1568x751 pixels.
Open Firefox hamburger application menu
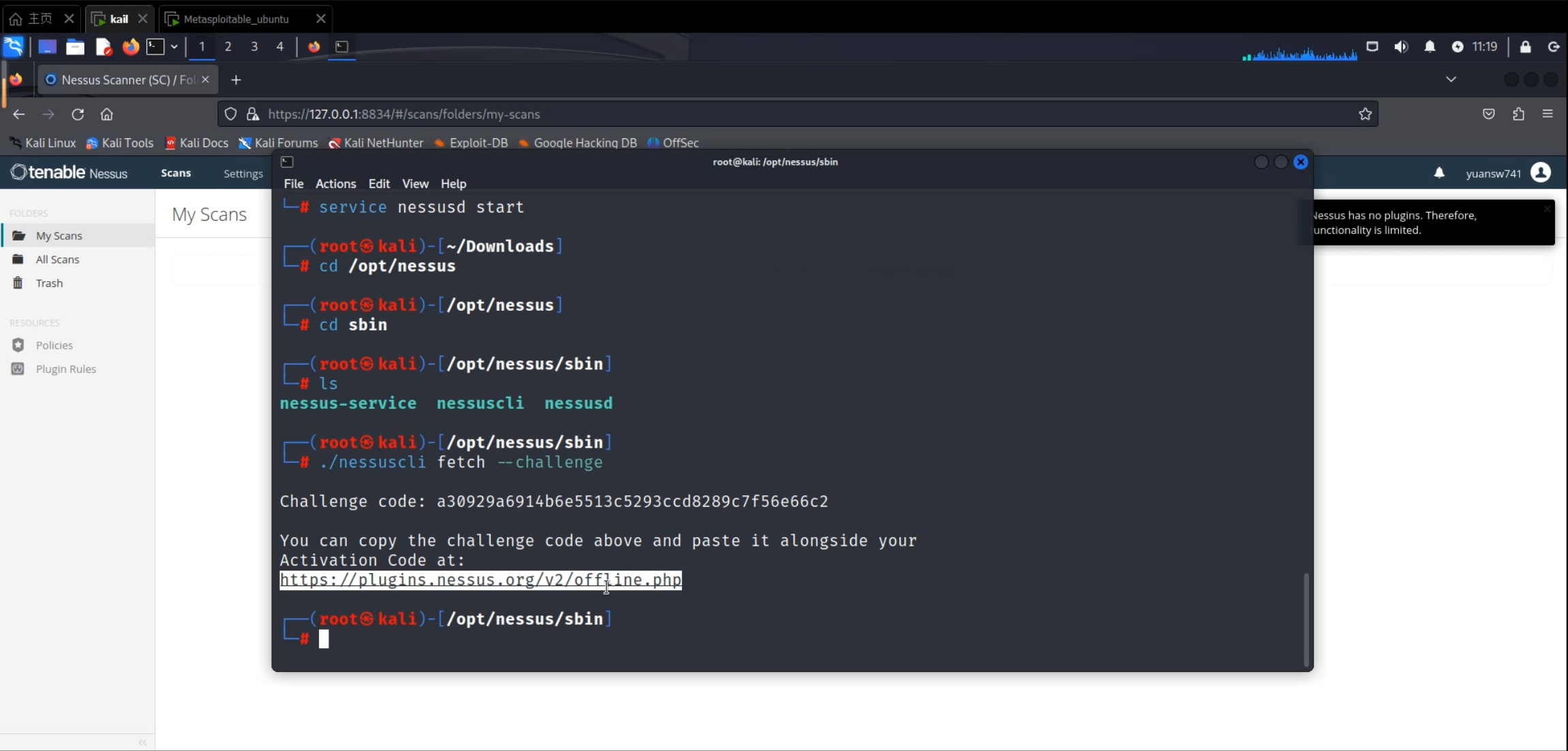1548,114
